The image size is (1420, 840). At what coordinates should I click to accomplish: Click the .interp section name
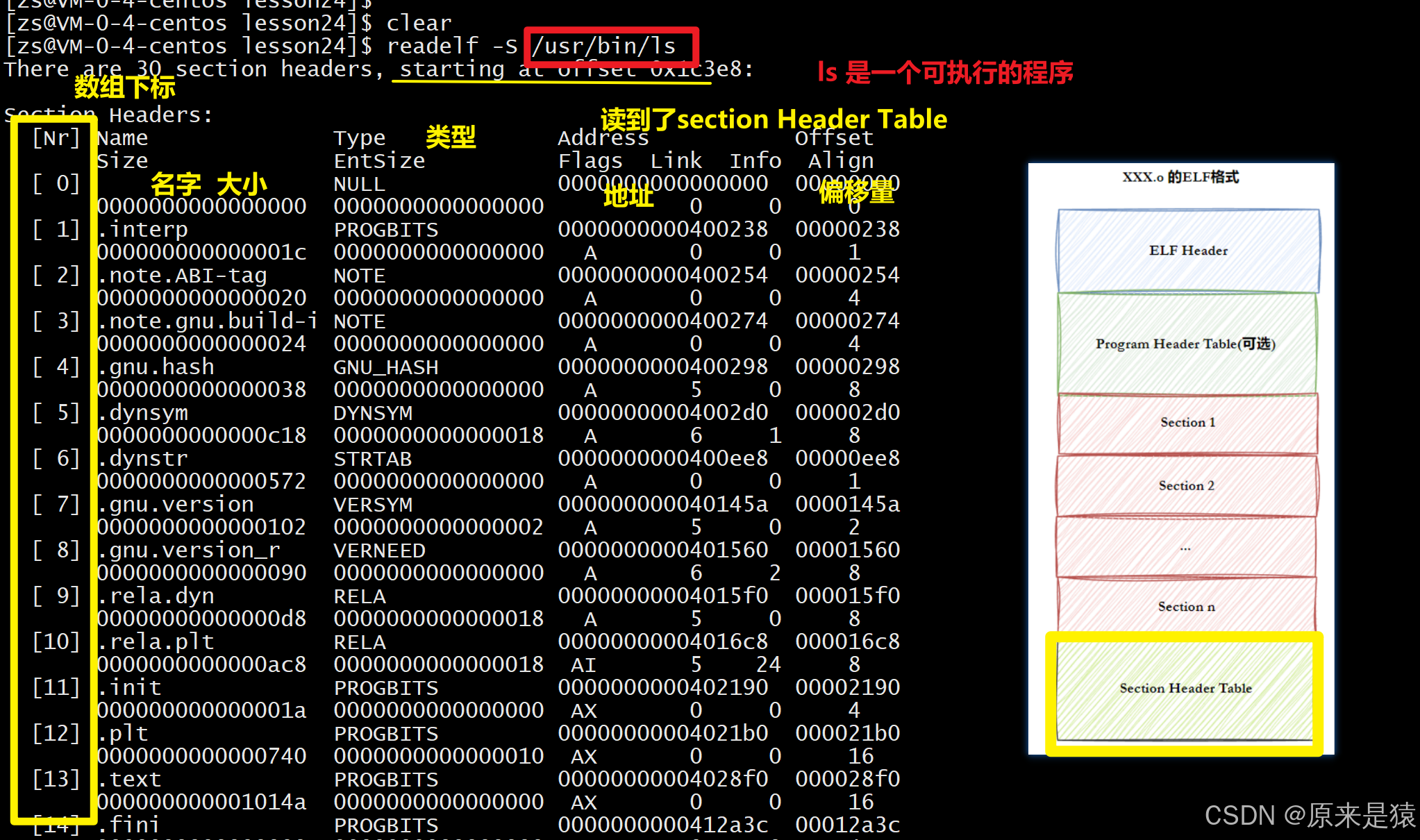coord(143,229)
